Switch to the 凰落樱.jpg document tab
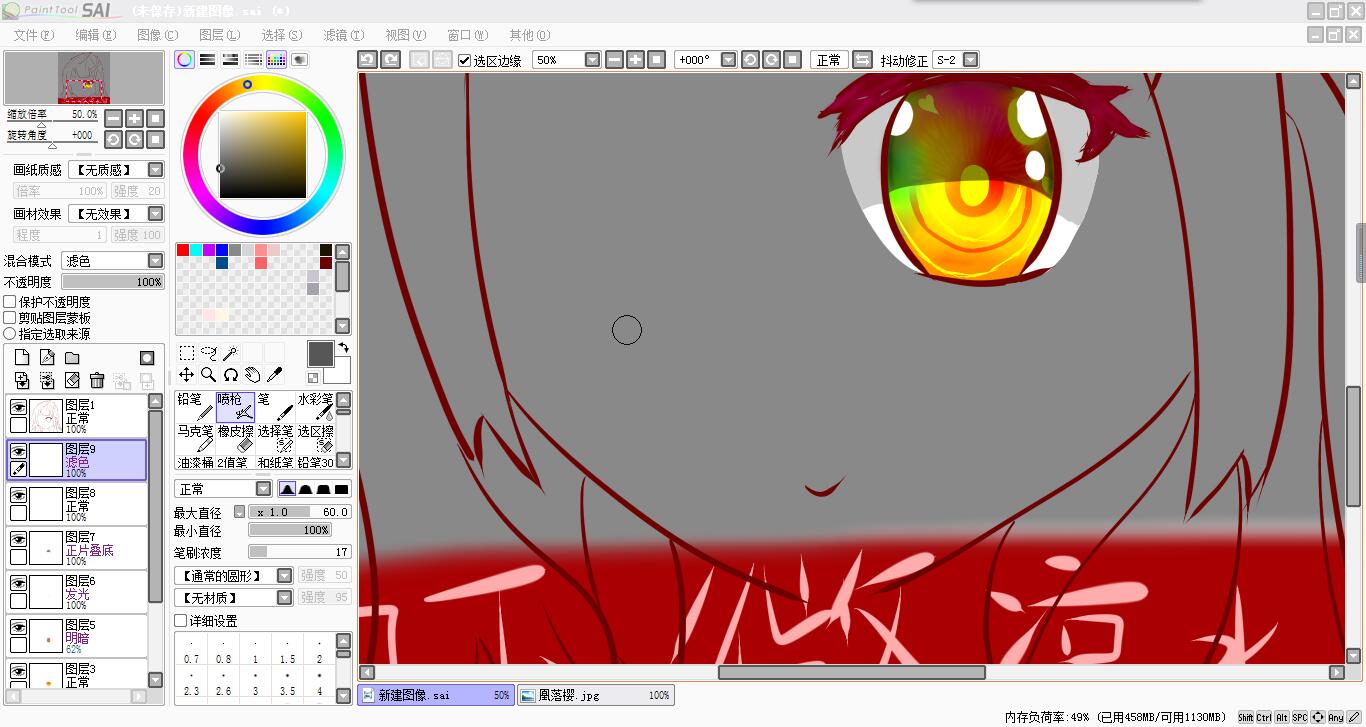This screenshot has width=1366, height=727. (596, 695)
